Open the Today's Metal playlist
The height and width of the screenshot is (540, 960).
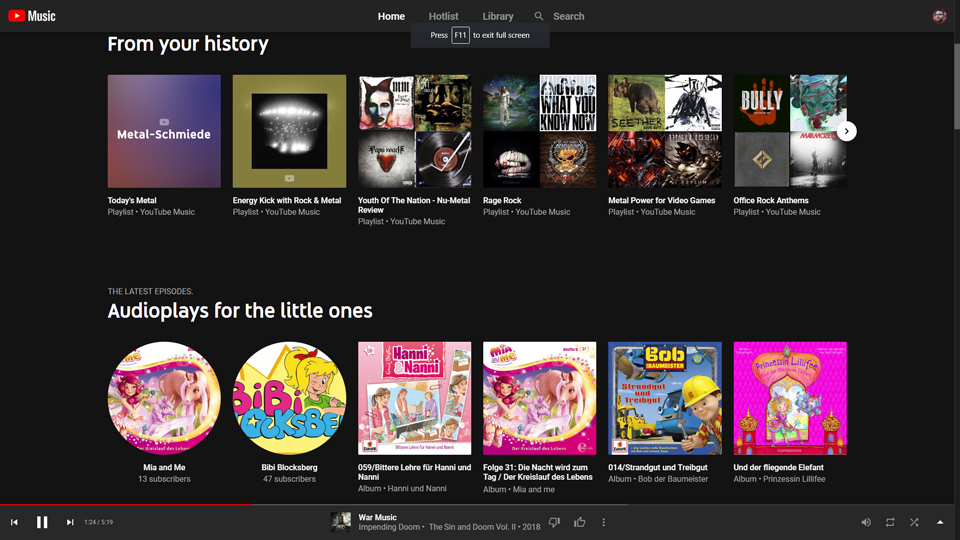click(164, 131)
